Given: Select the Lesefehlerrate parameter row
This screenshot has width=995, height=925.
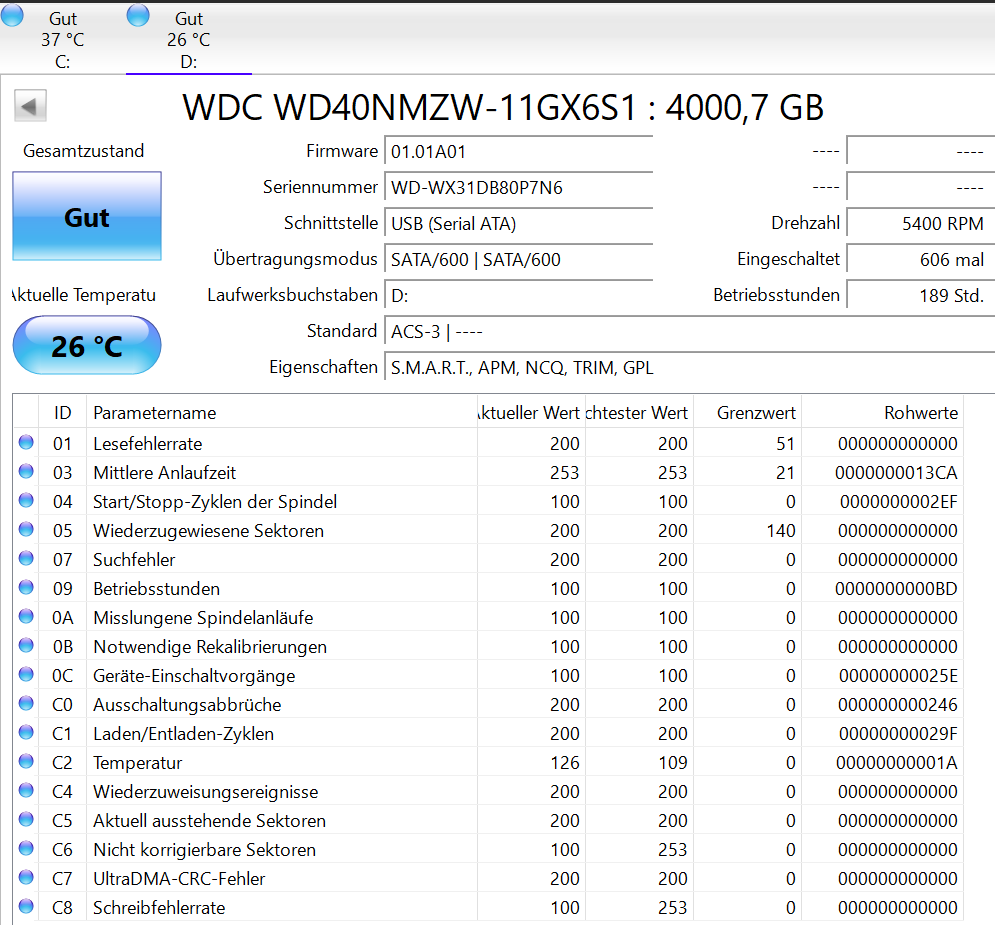Looking at the screenshot, I should coord(488,443).
